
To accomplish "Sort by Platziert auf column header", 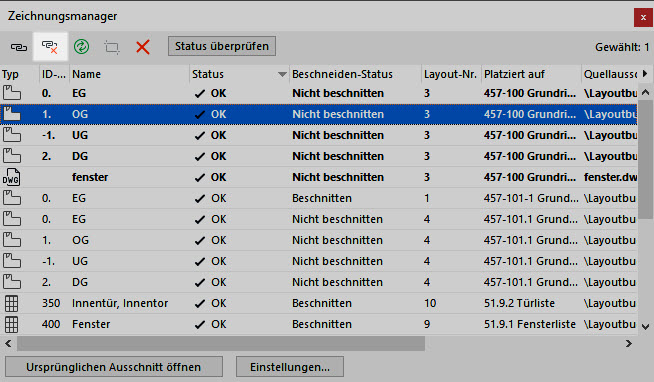I will (514, 74).
